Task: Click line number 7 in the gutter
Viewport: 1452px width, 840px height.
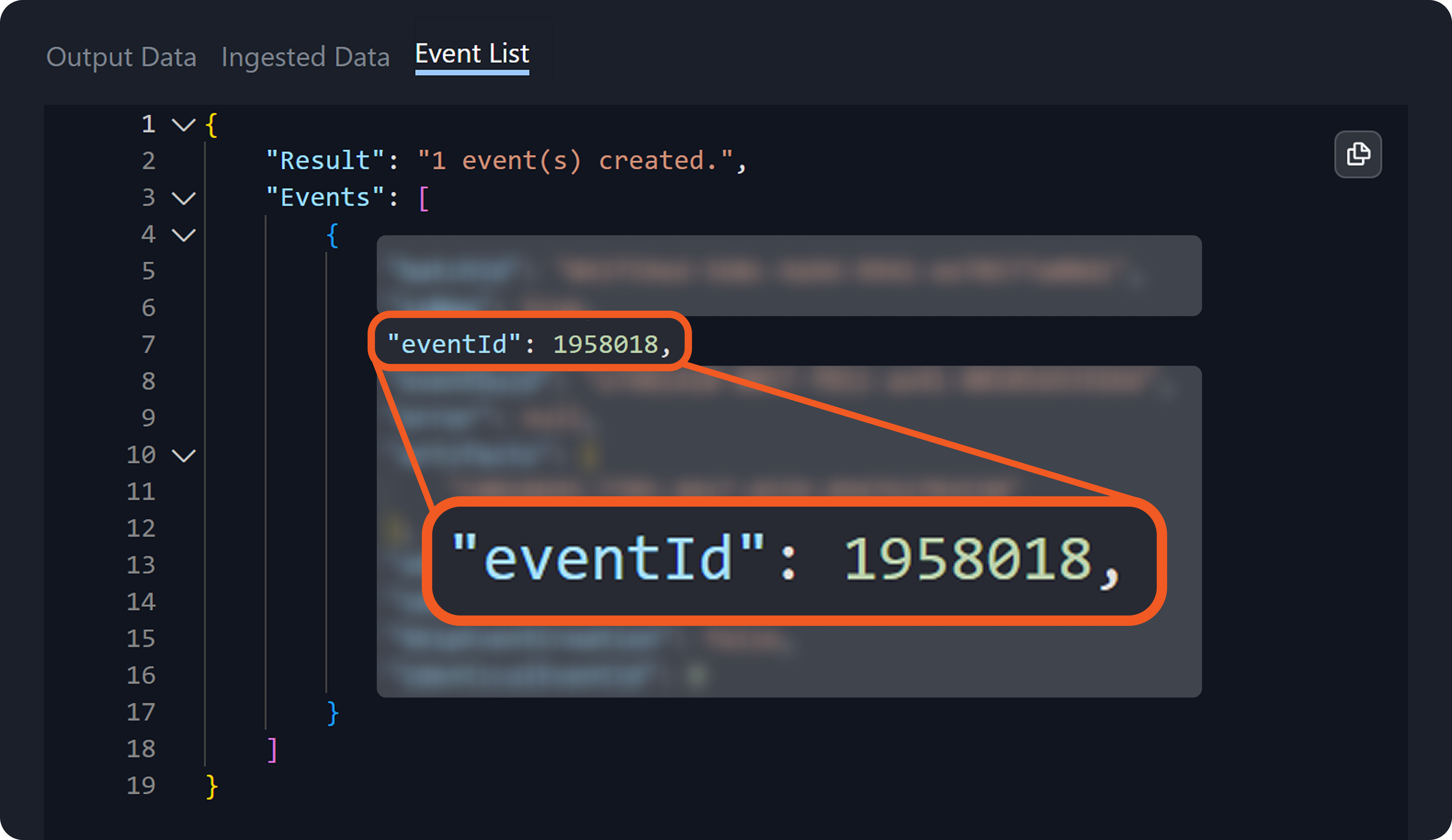Action: pyautogui.click(x=148, y=345)
